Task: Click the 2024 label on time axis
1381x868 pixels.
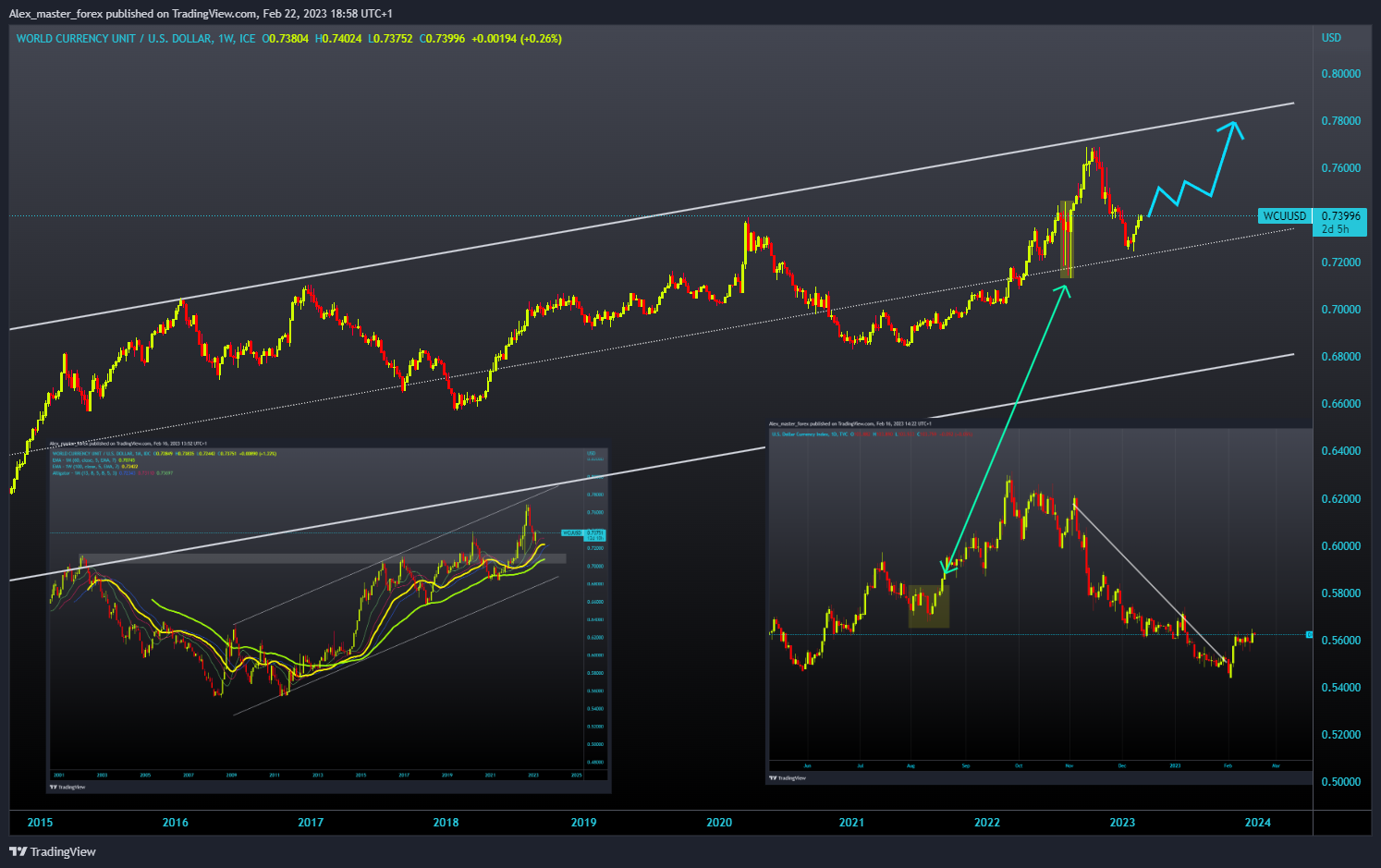Action: coord(1258,823)
